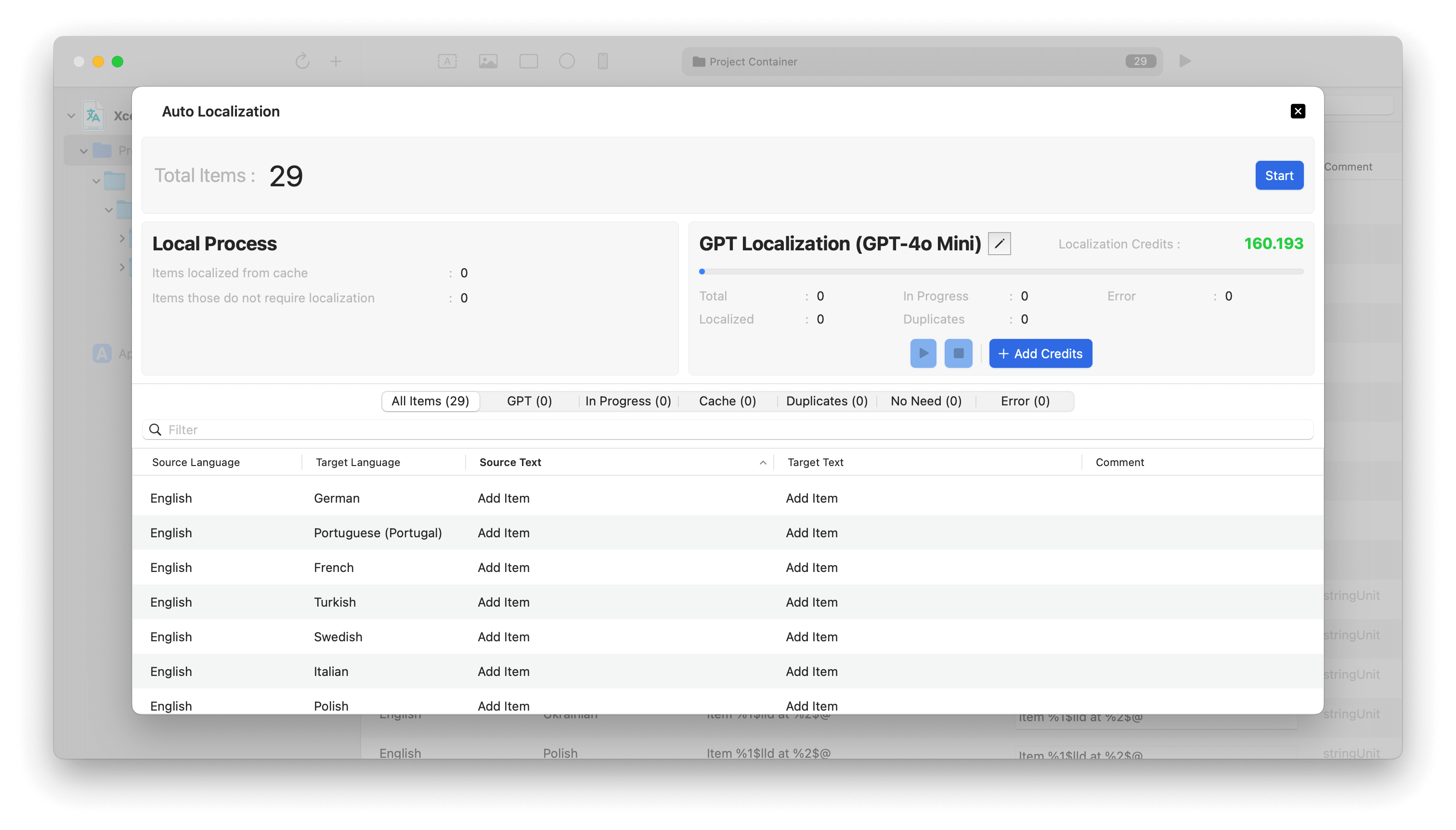Click the GPT localization play button
Image resolution: width=1456 pixels, height=830 pixels.
click(923, 353)
